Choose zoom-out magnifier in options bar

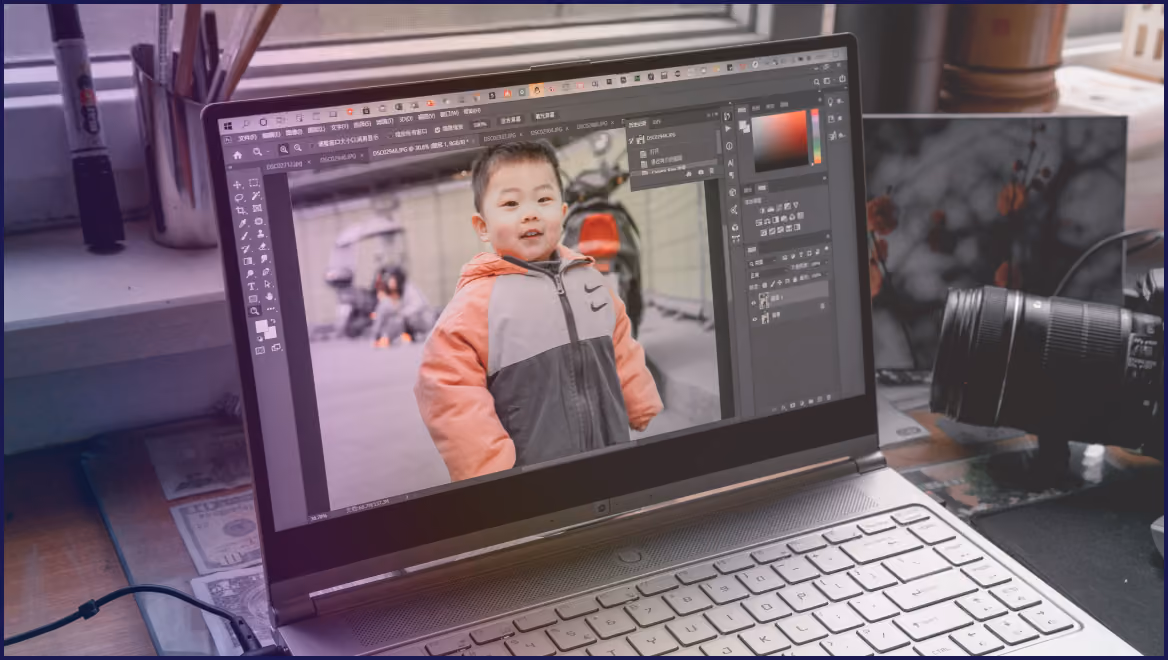tap(298, 147)
